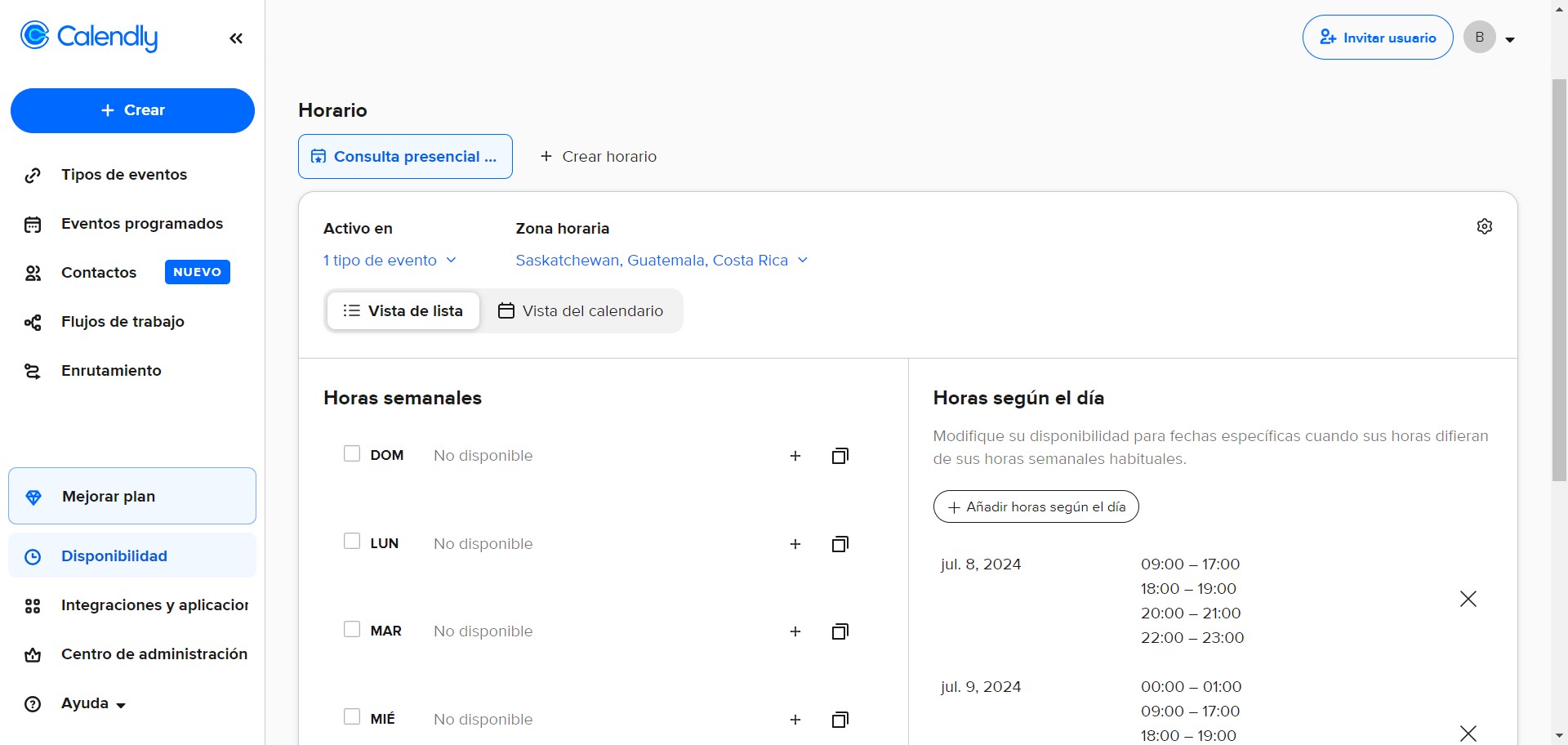1568x745 pixels.
Task: Check the LUN availability checkbox
Action: [352, 541]
